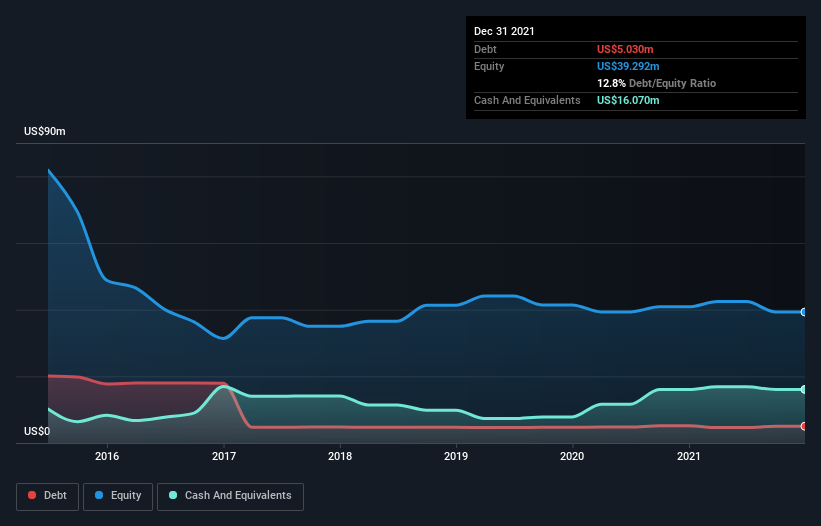Screen dimensions: 821x526
Task: Click the 2020 x-axis label
Action: 572,456
